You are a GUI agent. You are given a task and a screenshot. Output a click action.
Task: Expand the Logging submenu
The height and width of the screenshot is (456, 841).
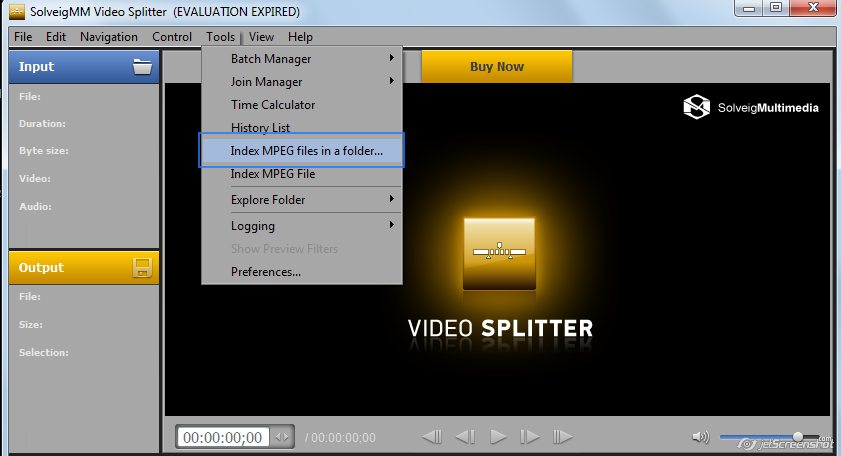pyautogui.click(x=302, y=226)
